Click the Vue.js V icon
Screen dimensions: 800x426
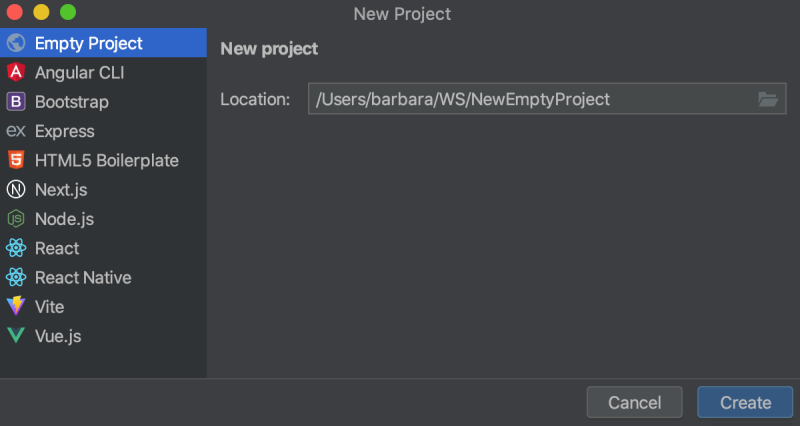tap(16, 335)
